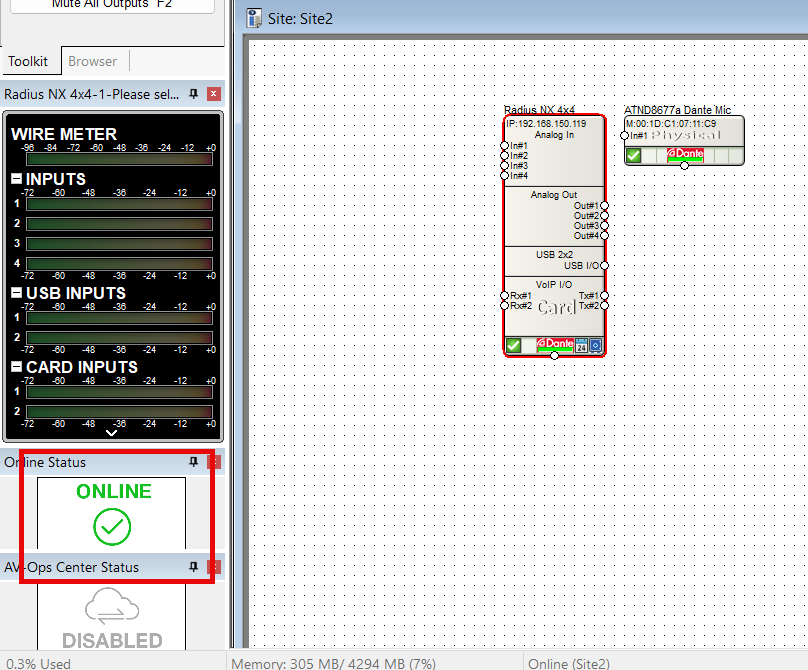Click the bottom Dante port of Radius NX

click(554, 356)
